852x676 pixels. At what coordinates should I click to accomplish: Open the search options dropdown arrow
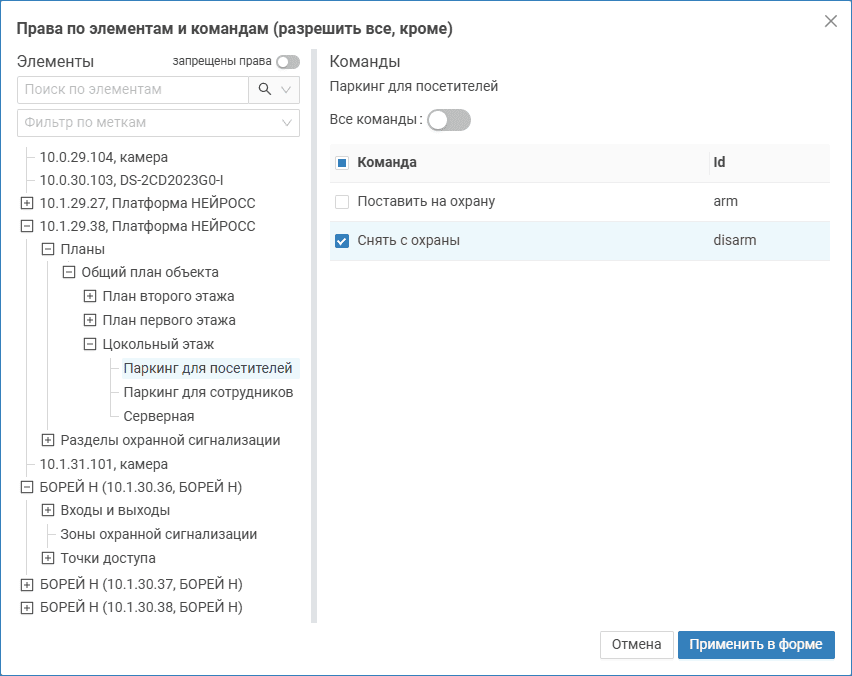coord(287,90)
